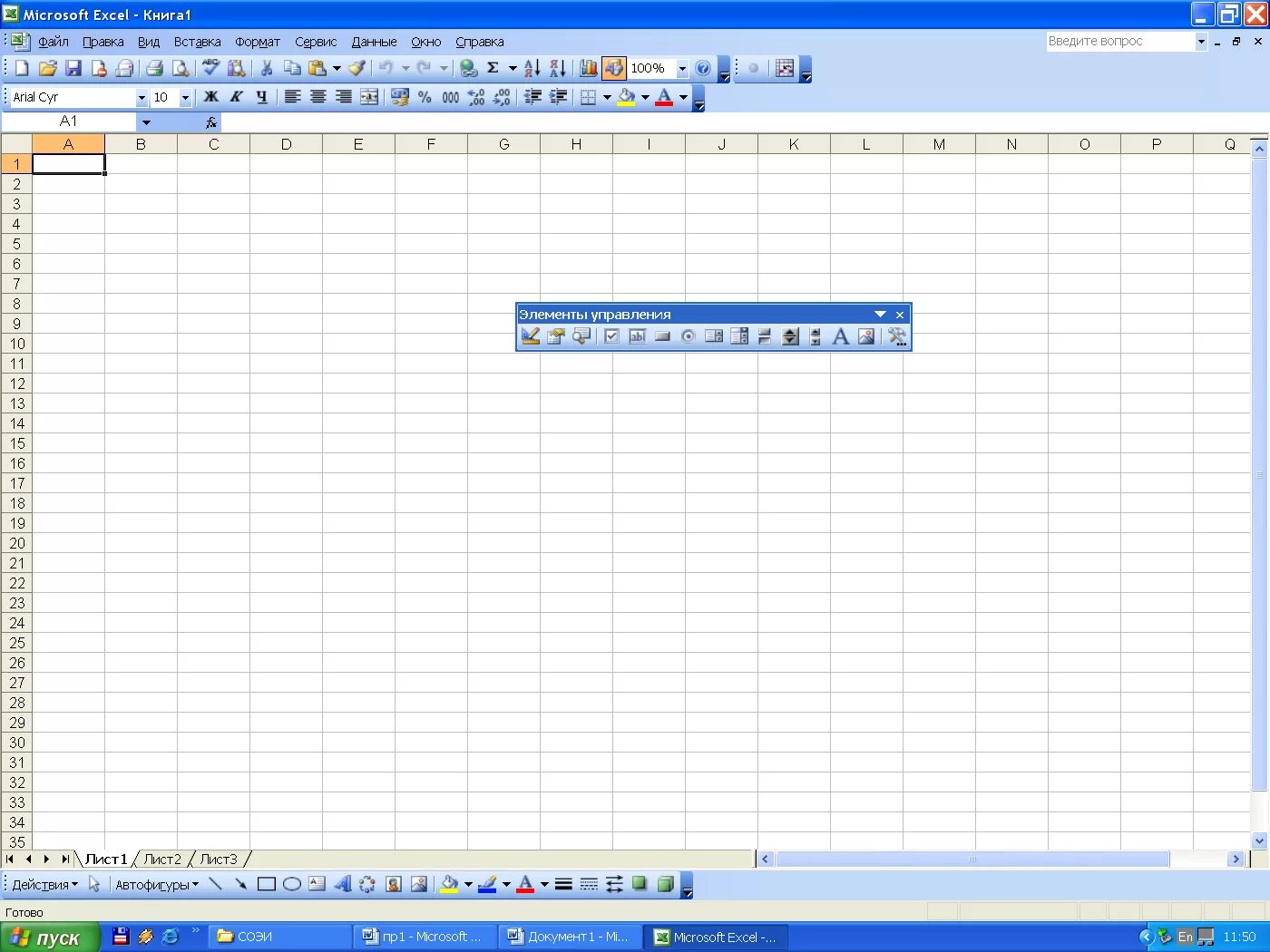1270x952 pixels.
Task: Create a new workbook icon
Action: (22, 68)
